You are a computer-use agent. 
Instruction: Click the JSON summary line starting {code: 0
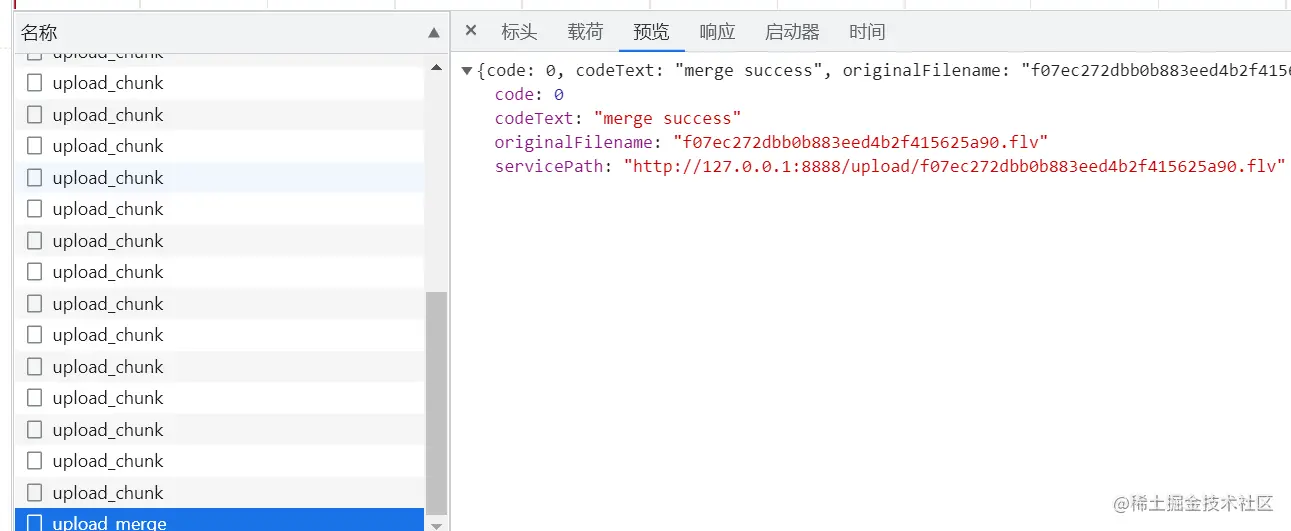pyautogui.click(x=883, y=71)
